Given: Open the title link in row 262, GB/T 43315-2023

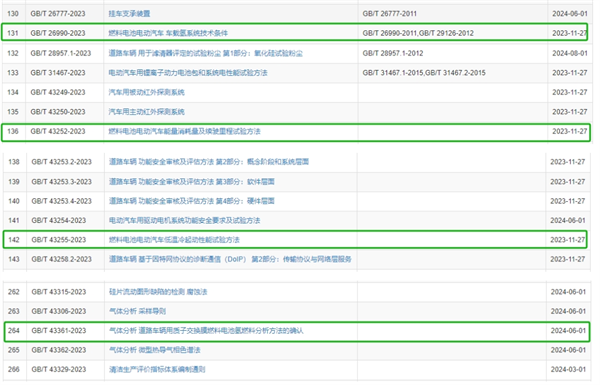Looking at the screenshot, I should (158, 292).
